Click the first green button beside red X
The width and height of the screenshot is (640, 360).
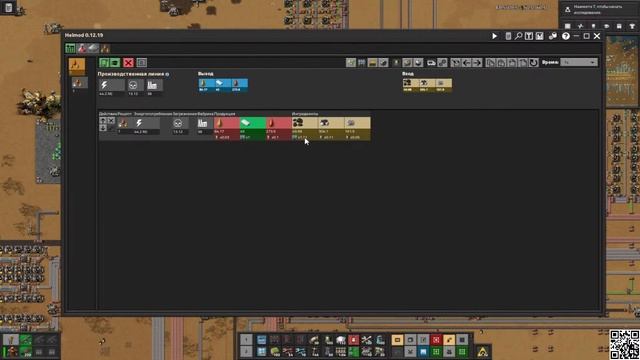[104, 62]
